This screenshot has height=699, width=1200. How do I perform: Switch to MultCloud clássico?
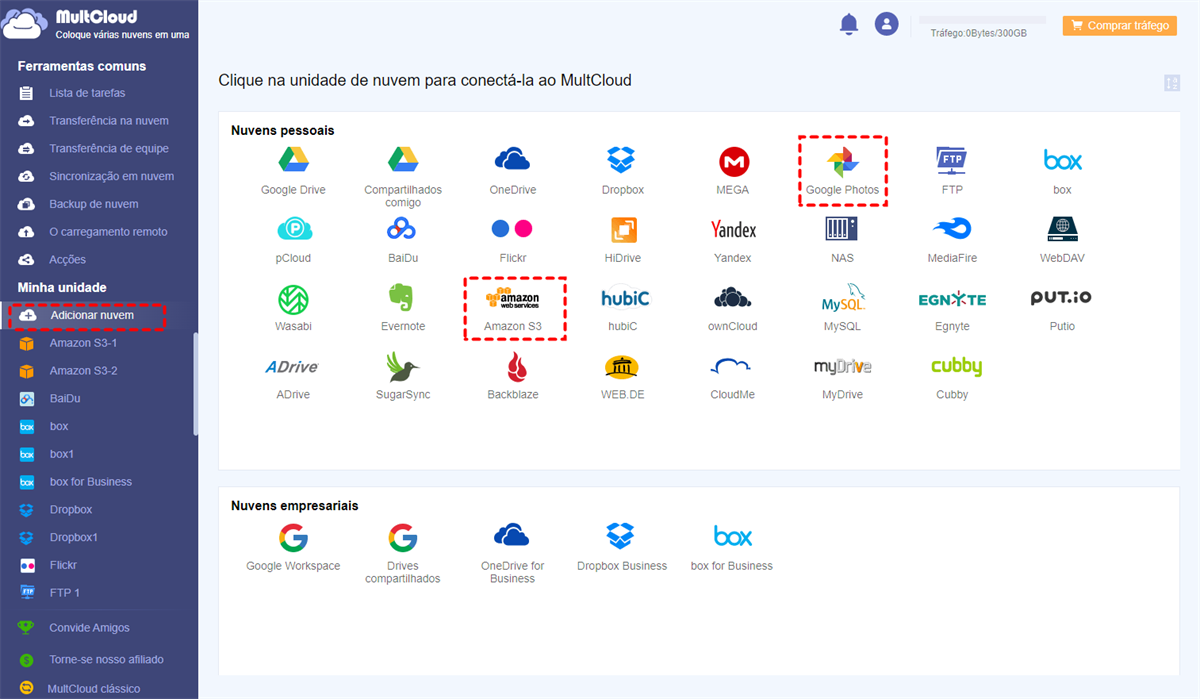coord(94,688)
